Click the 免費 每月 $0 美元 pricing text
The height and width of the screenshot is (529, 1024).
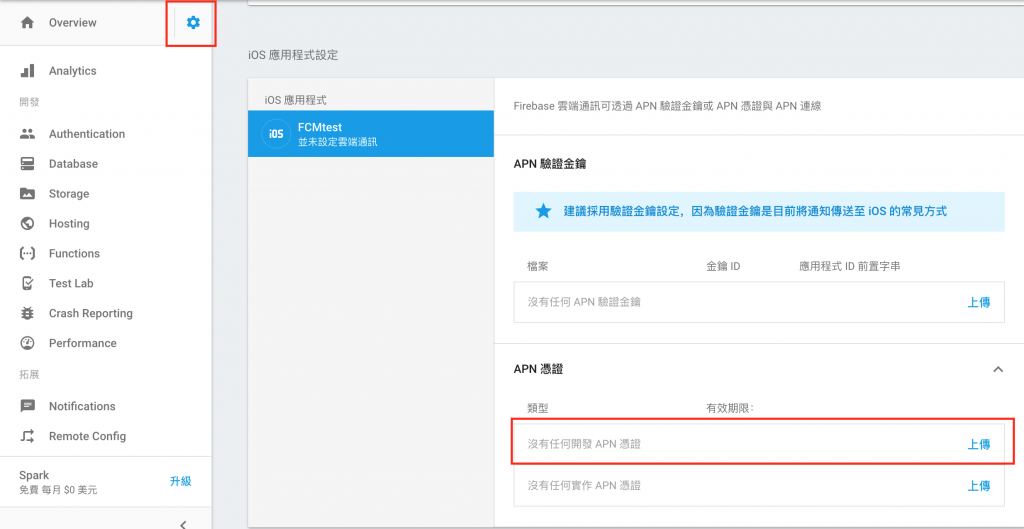58,490
